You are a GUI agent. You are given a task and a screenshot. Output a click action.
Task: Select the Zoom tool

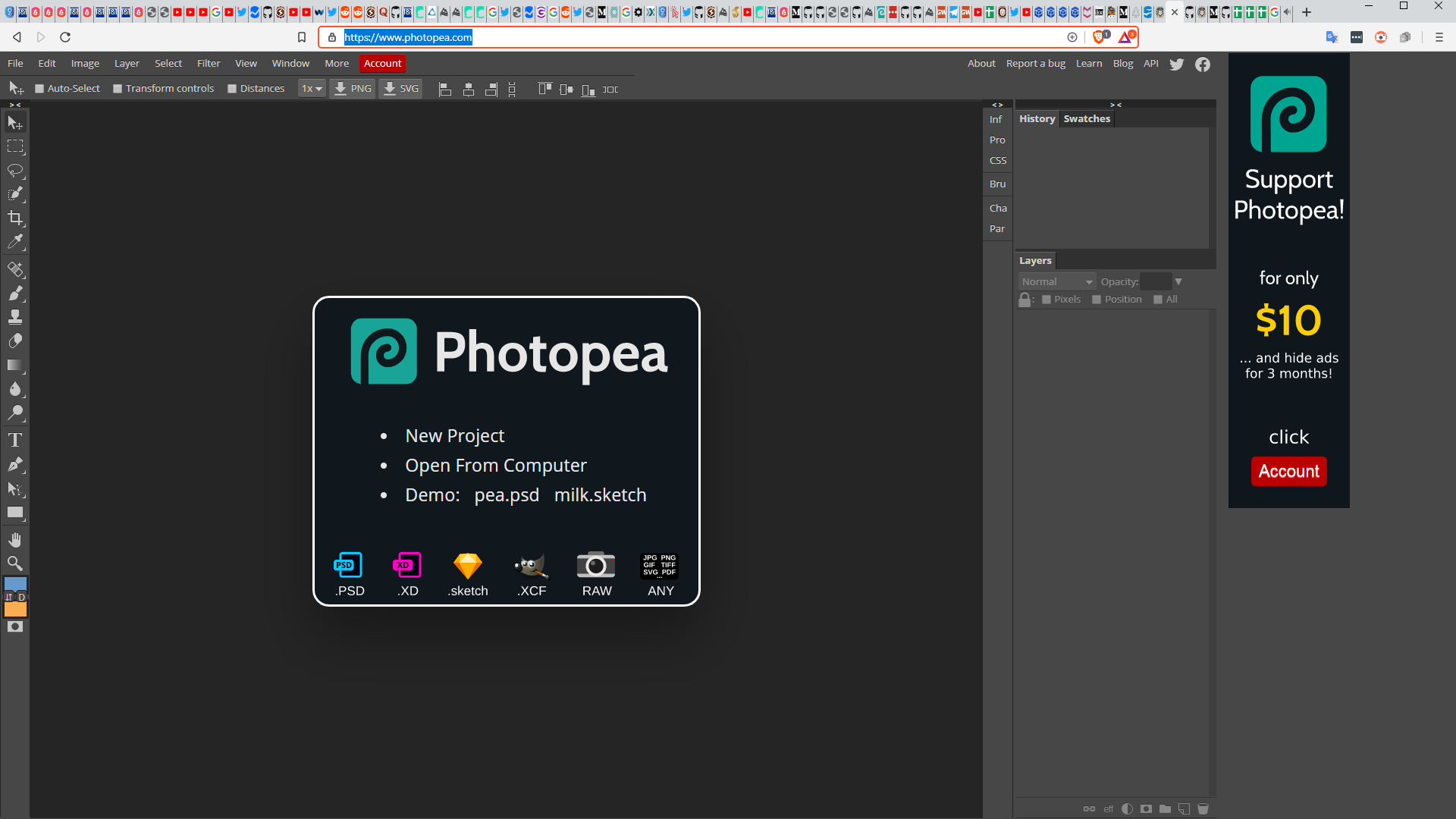(15, 564)
